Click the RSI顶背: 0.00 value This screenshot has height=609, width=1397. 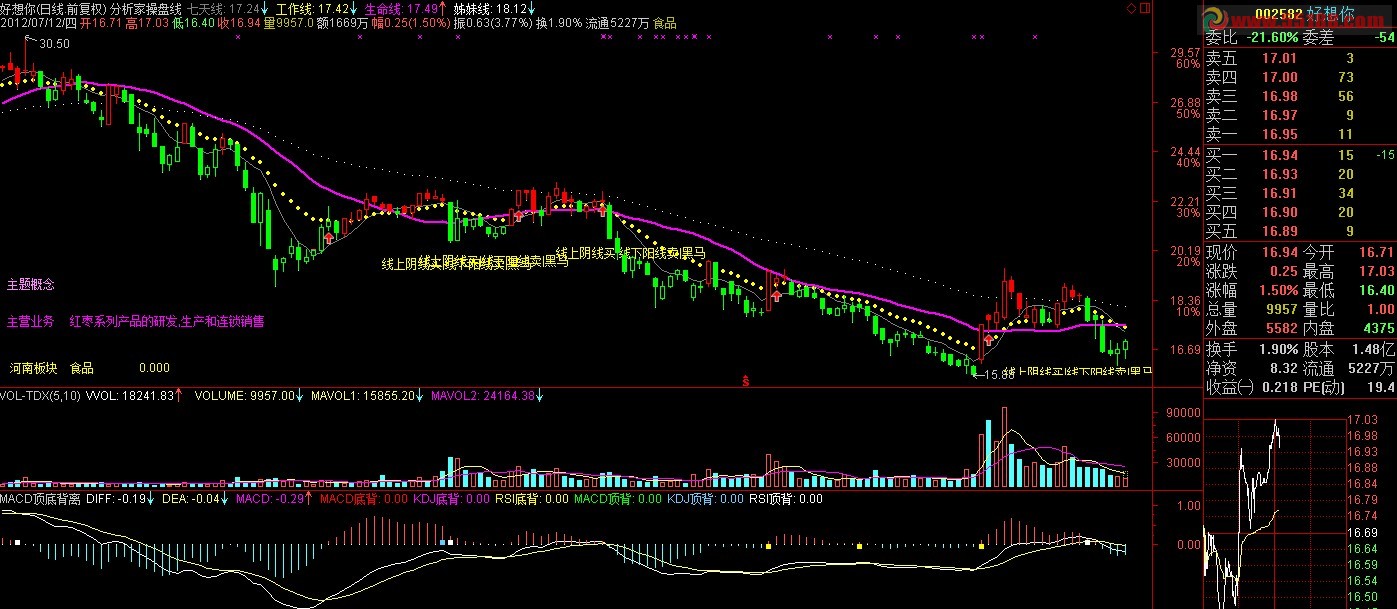coord(786,498)
